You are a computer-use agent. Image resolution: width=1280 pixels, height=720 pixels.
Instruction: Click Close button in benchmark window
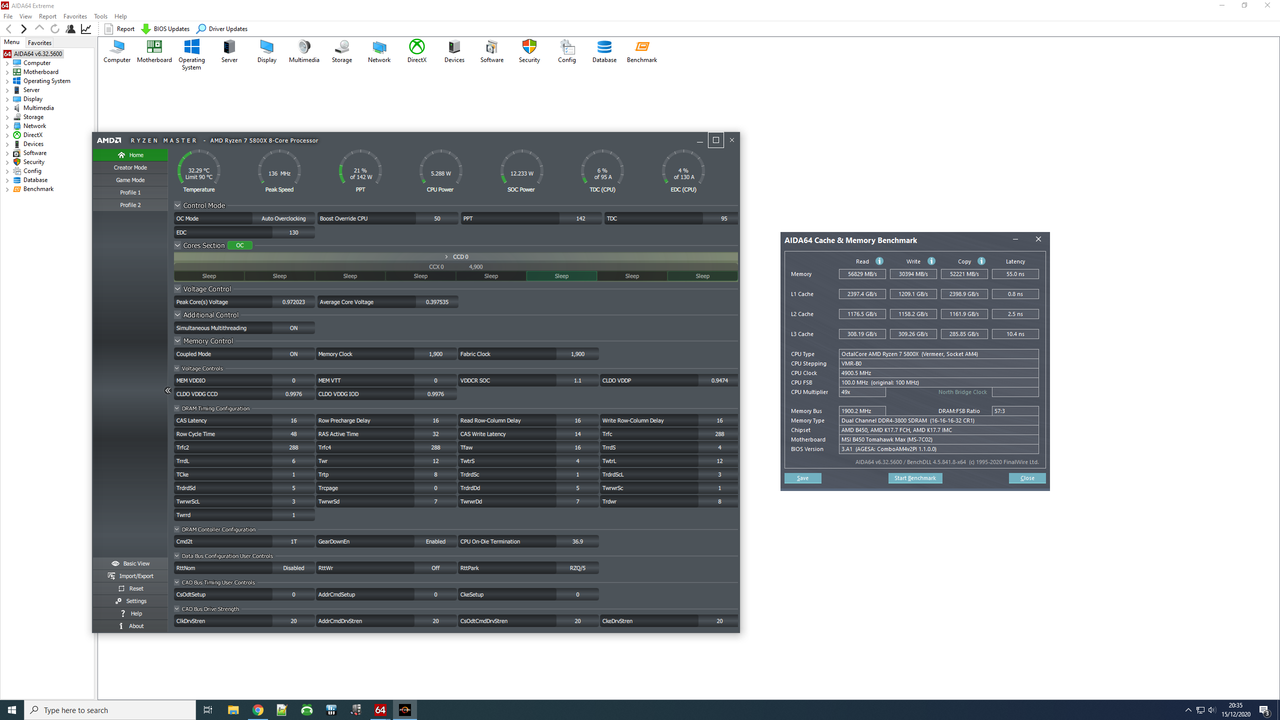[1027, 478]
